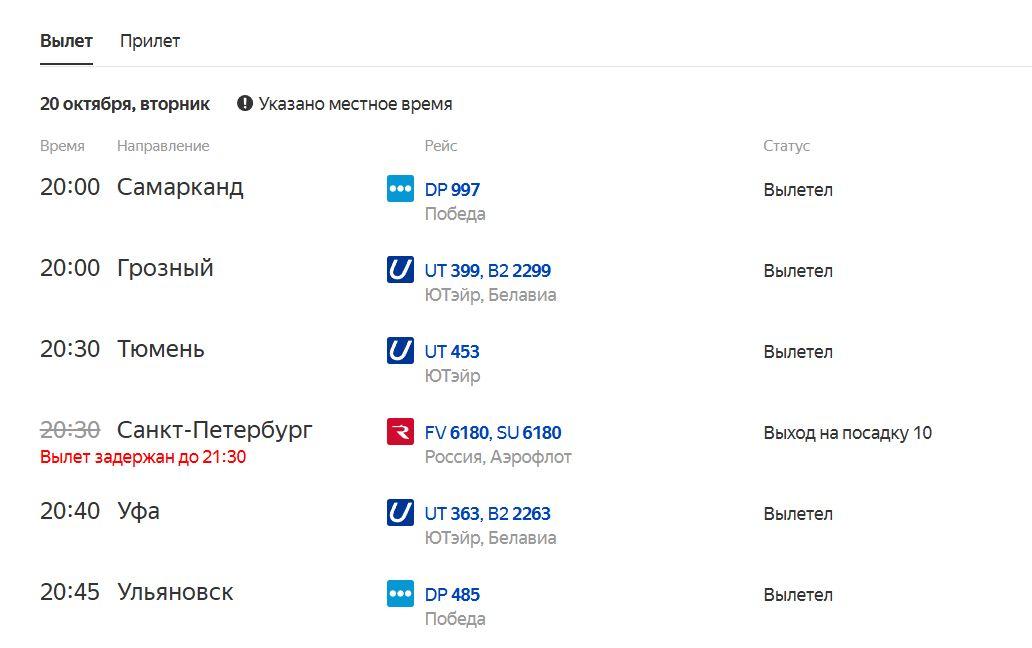Open flight UT 363, B2 2263 link
This screenshot has width=1032, height=648.
[x=488, y=513]
